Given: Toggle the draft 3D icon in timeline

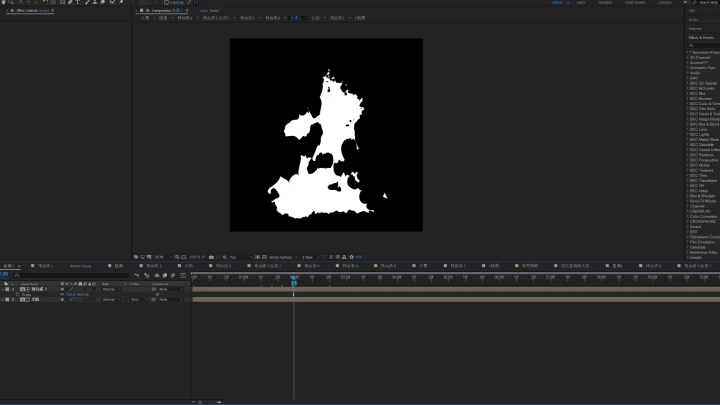Looking at the screenshot, I should [147, 276].
